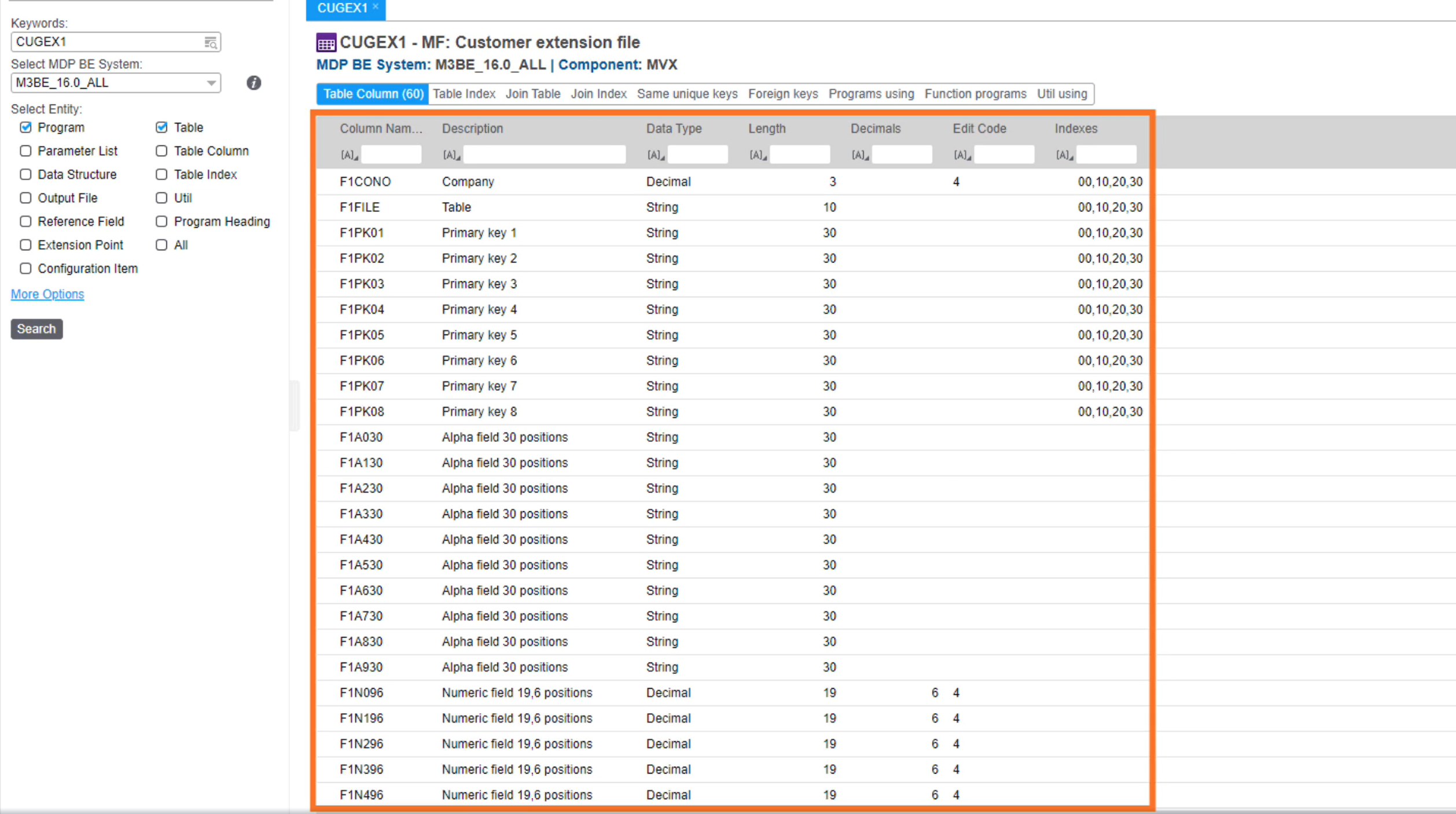Viewport: 1456px width, 814px height.
Task: Check the Output File checkbox
Action: click(x=25, y=198)
